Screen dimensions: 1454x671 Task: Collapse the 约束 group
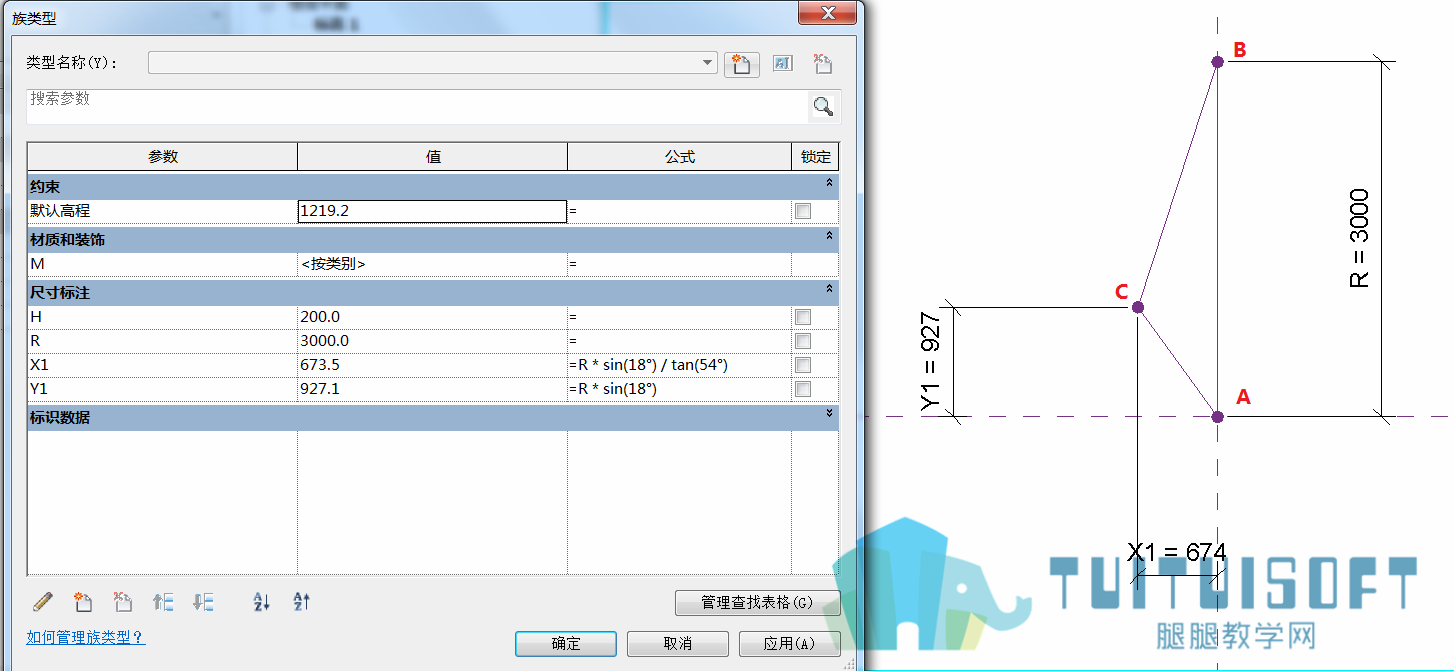click(x=828, y=185)
